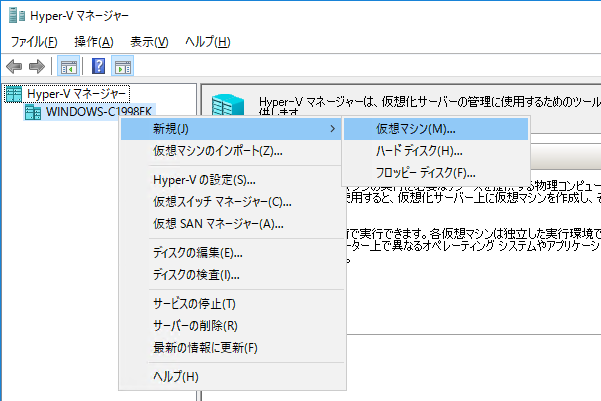Click the Hyper-V マネージャー tree root icon
Image resolution: width=601 pixels, height=401 pixels.
[14, 93]
